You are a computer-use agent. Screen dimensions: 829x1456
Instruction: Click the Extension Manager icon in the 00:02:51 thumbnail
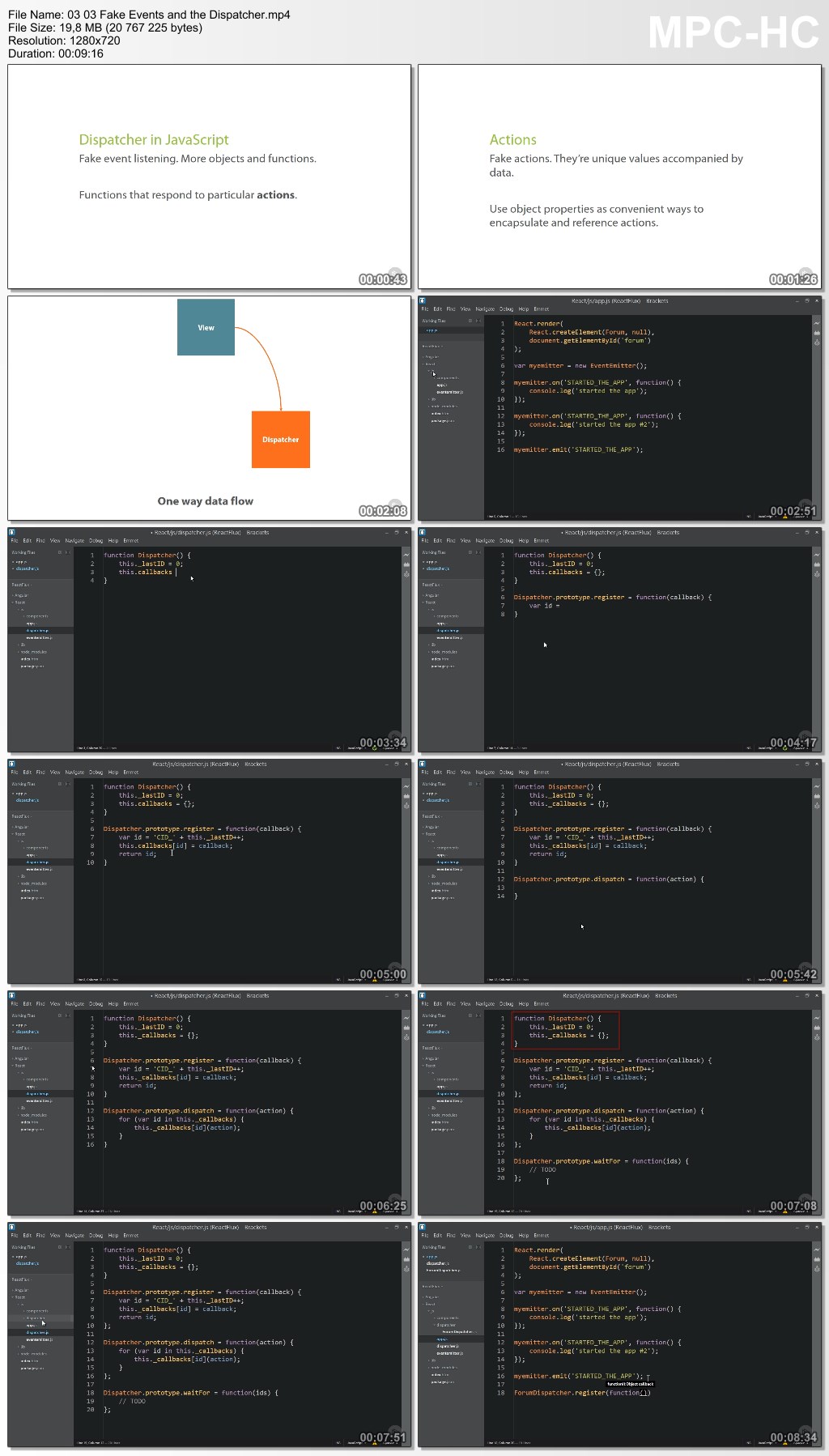pyautogui.click(x=817, y=333)
